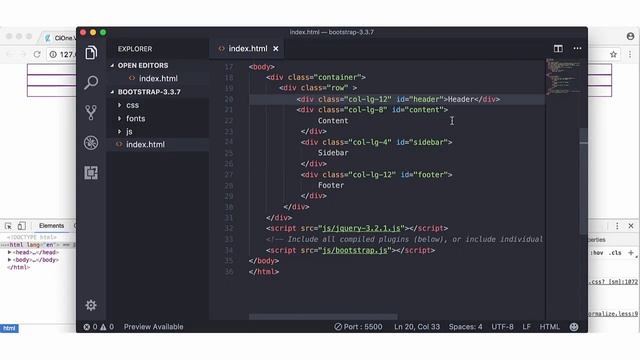
Task: Toggle the DevTools device toolbar icon
Action: click(x=22, y=226)
